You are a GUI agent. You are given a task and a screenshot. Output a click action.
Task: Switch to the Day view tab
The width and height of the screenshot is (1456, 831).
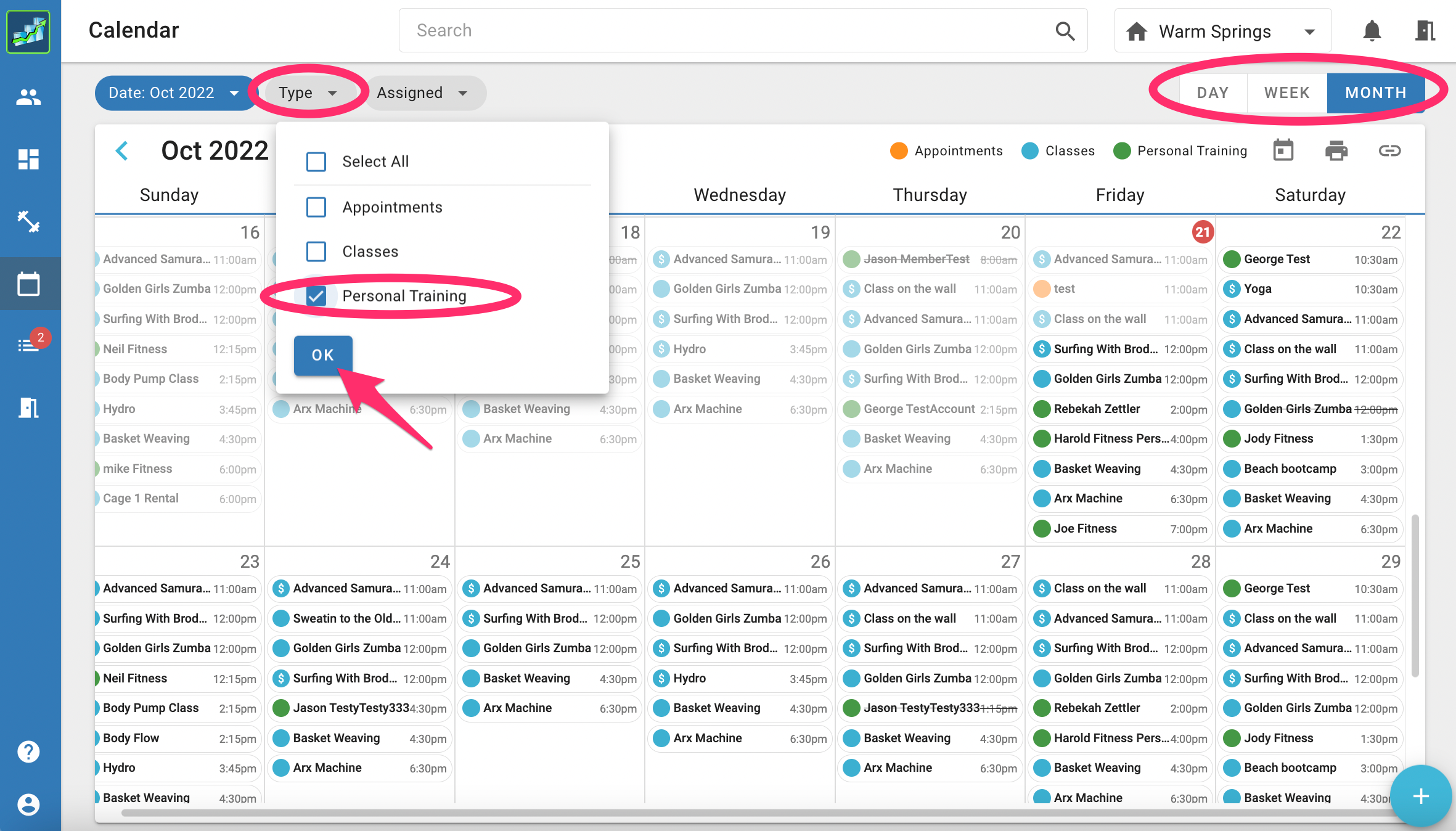point(1213,93)
